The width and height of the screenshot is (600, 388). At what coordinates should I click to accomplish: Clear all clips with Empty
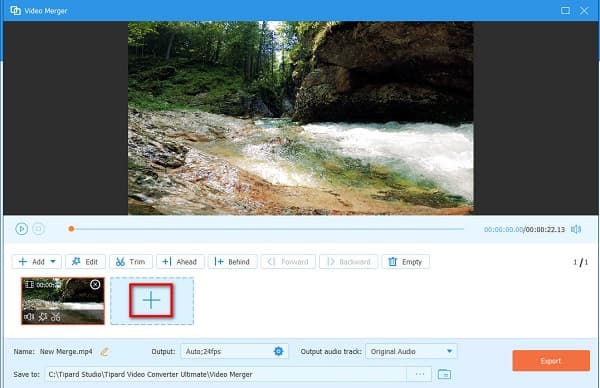click(x=405, y=262)
